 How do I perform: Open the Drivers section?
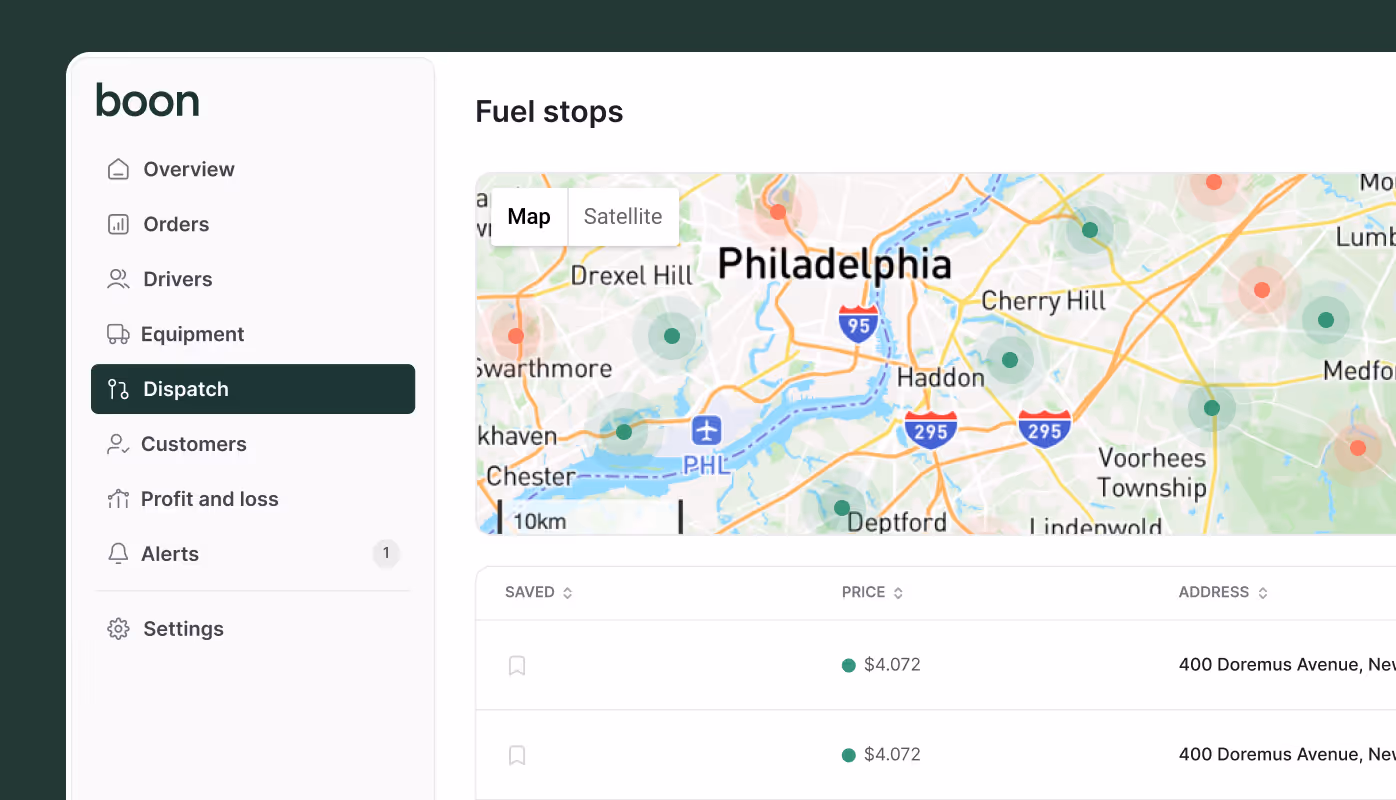pyautogui.click(x=253, y=279)
